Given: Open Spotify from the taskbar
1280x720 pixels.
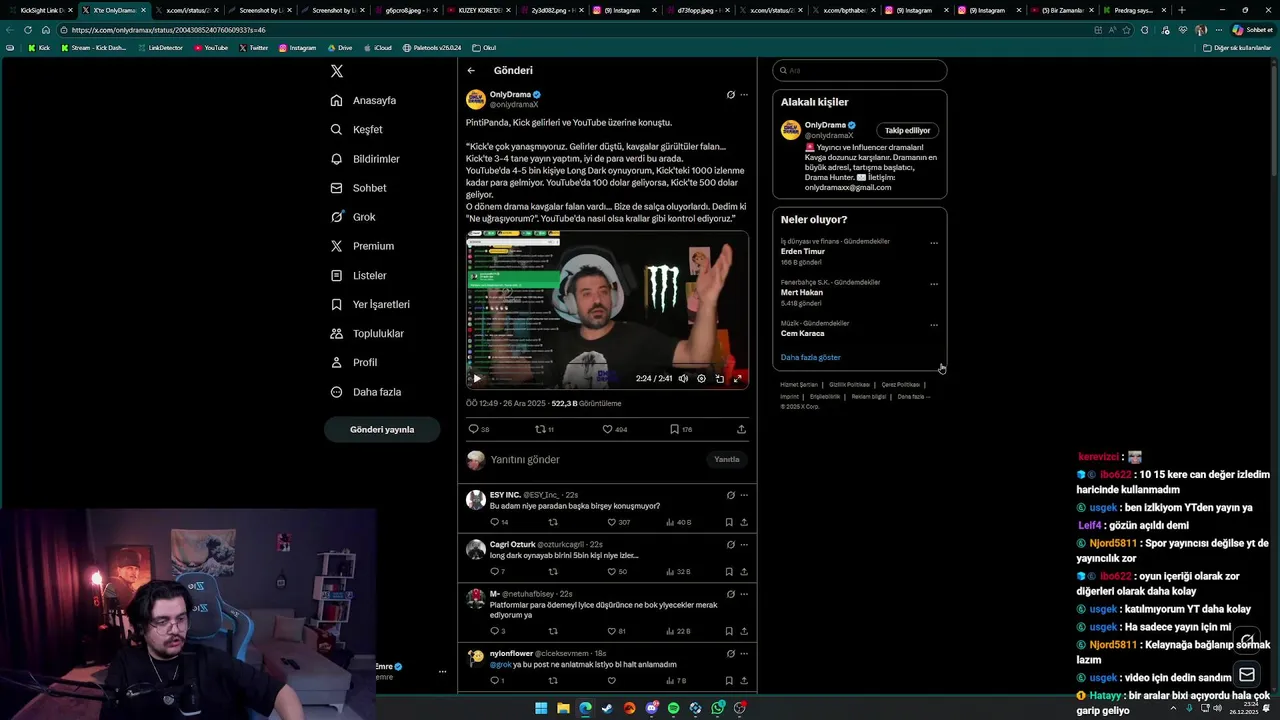Looking at the screenshot, I should [x=673, y=708].
